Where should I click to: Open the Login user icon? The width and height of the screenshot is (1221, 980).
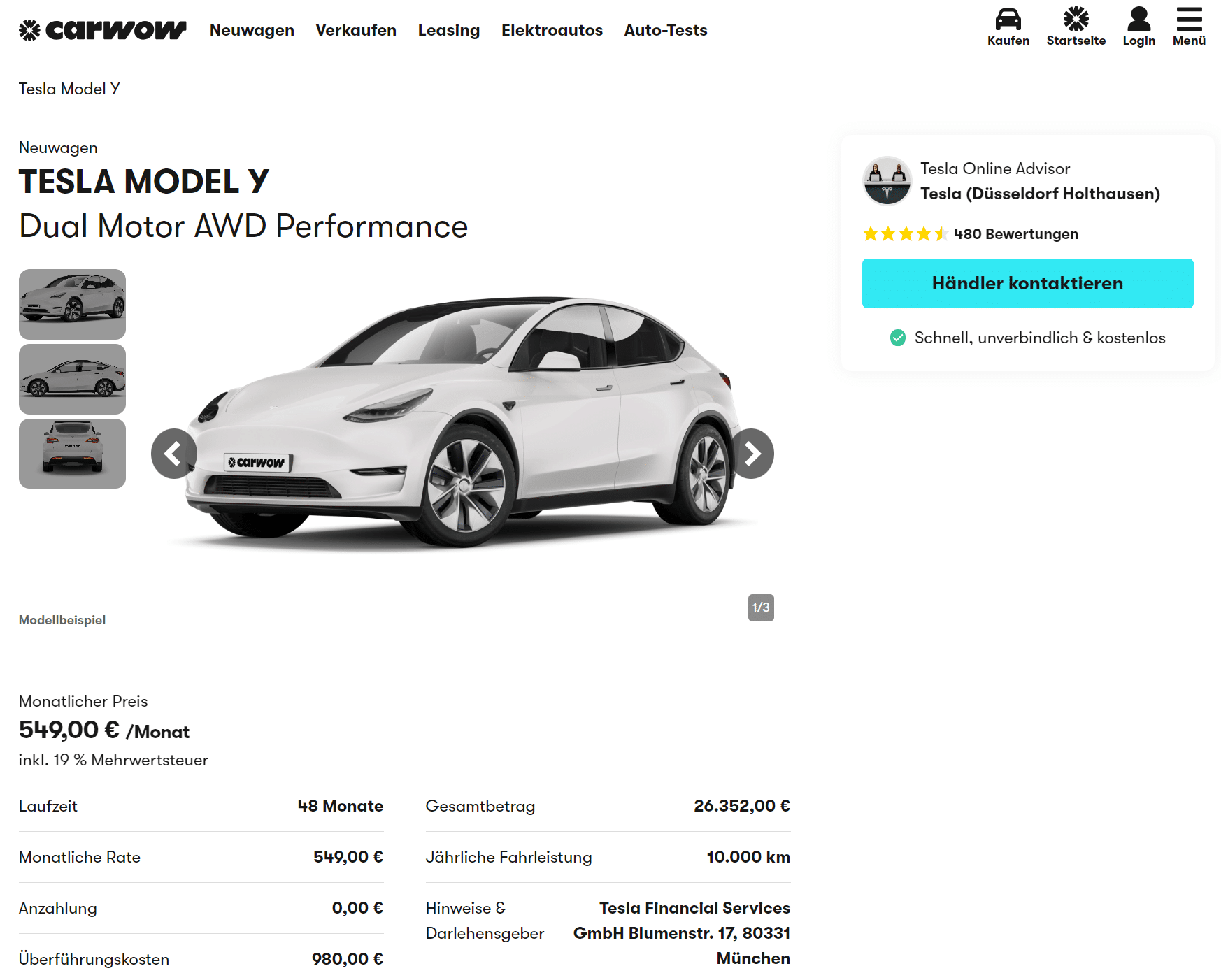[x=1138, y=27]
